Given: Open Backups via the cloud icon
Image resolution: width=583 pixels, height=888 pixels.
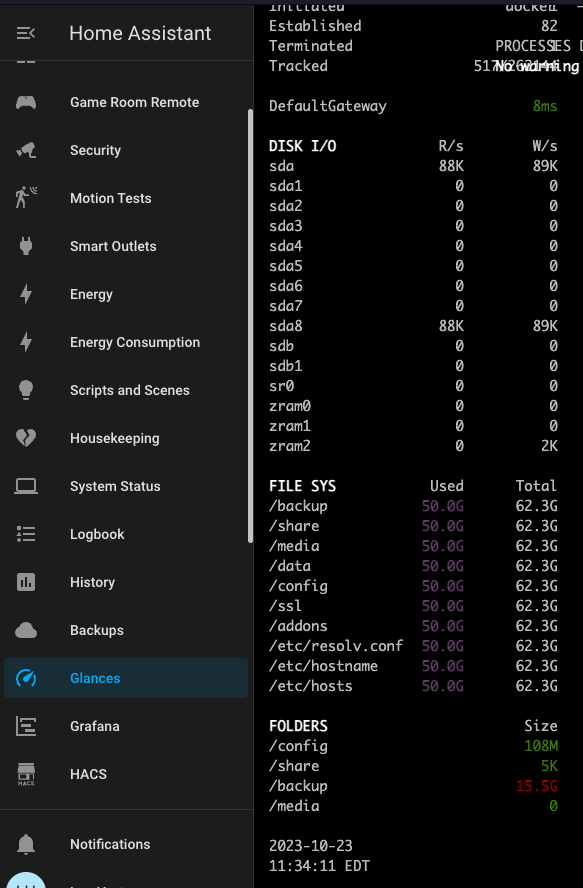Looking at the screenshot, I should (25, 630).
